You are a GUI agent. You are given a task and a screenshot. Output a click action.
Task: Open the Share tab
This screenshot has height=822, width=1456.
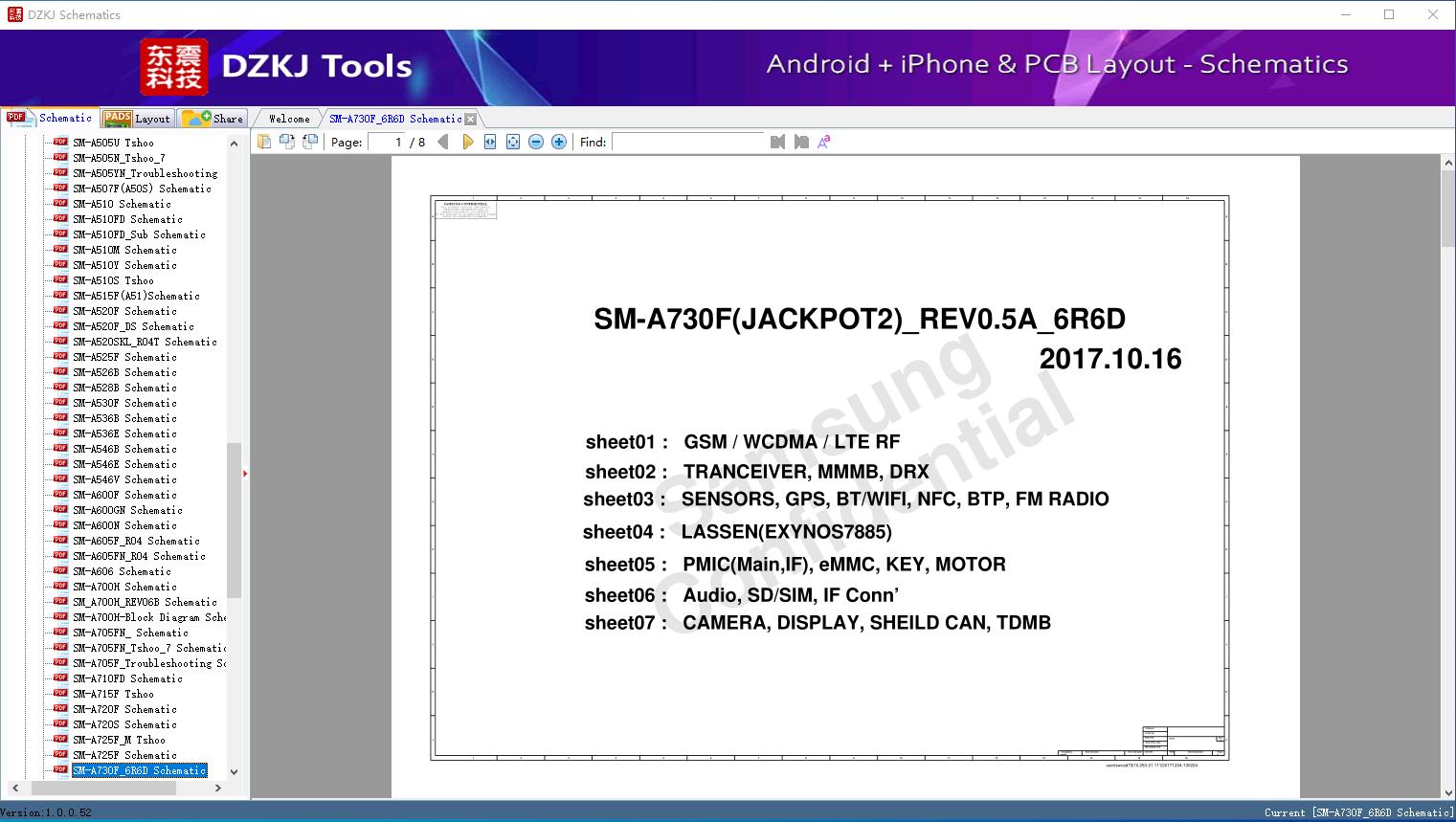coord(213,119)
